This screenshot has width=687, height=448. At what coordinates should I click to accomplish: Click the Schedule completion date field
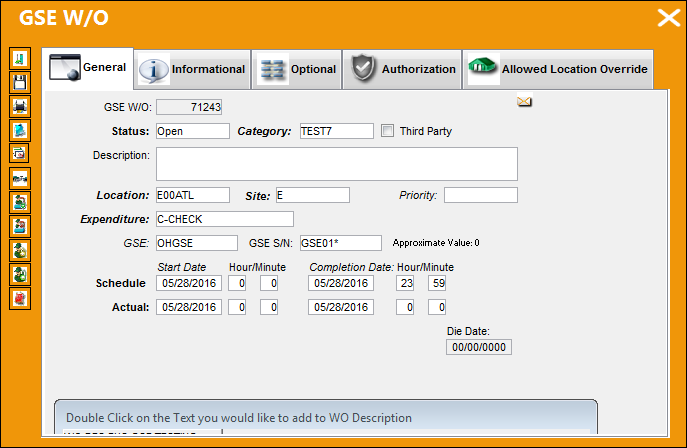point(341,283)
